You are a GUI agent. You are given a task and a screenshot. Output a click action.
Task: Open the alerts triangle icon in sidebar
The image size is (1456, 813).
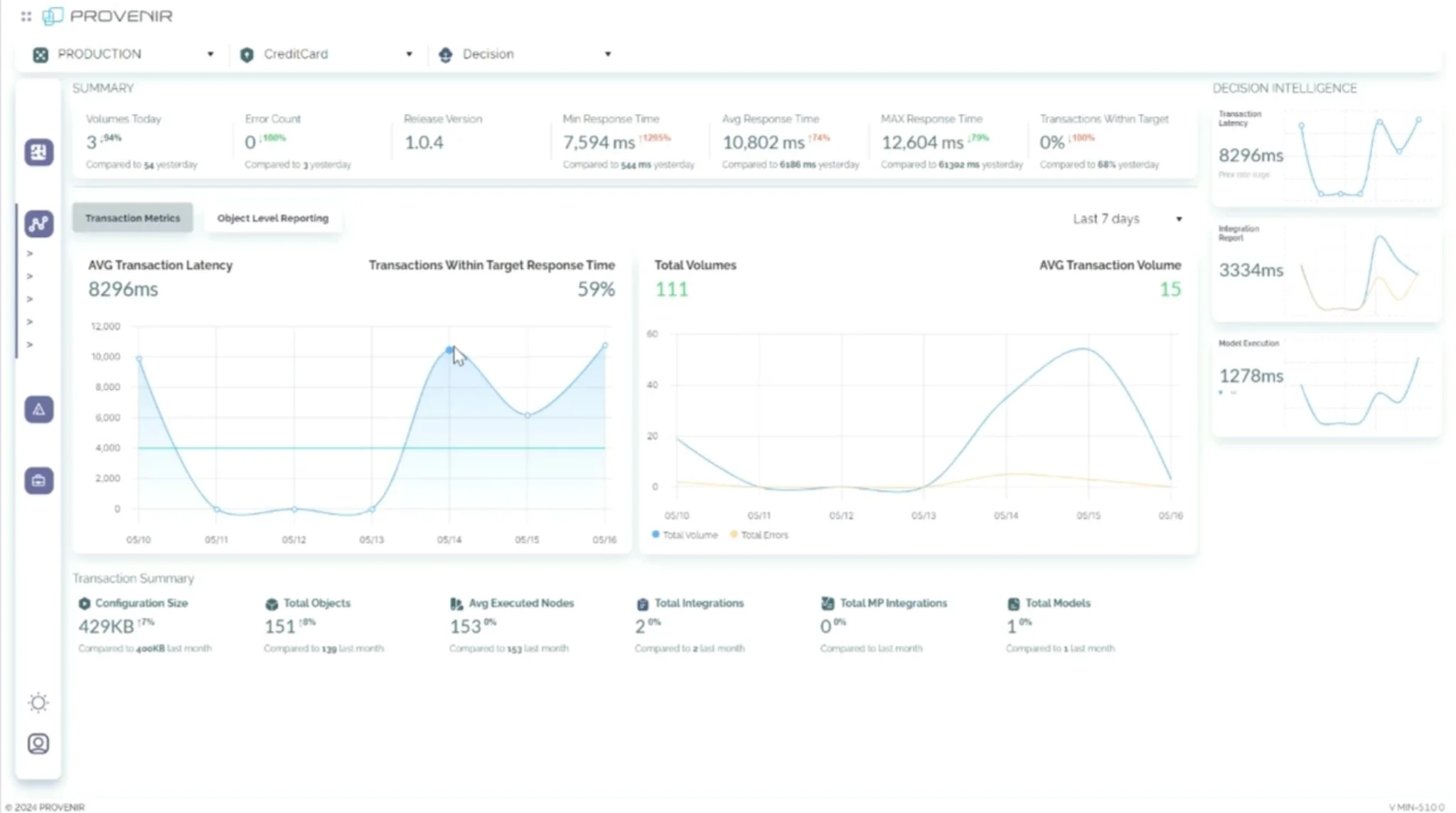coord(39,410)
